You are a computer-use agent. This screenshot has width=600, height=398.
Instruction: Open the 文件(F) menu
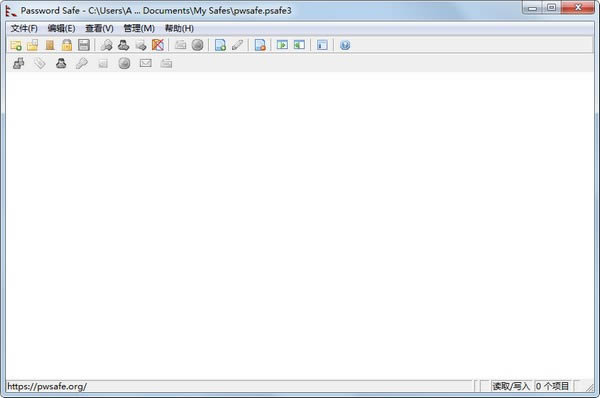[24, 28]
